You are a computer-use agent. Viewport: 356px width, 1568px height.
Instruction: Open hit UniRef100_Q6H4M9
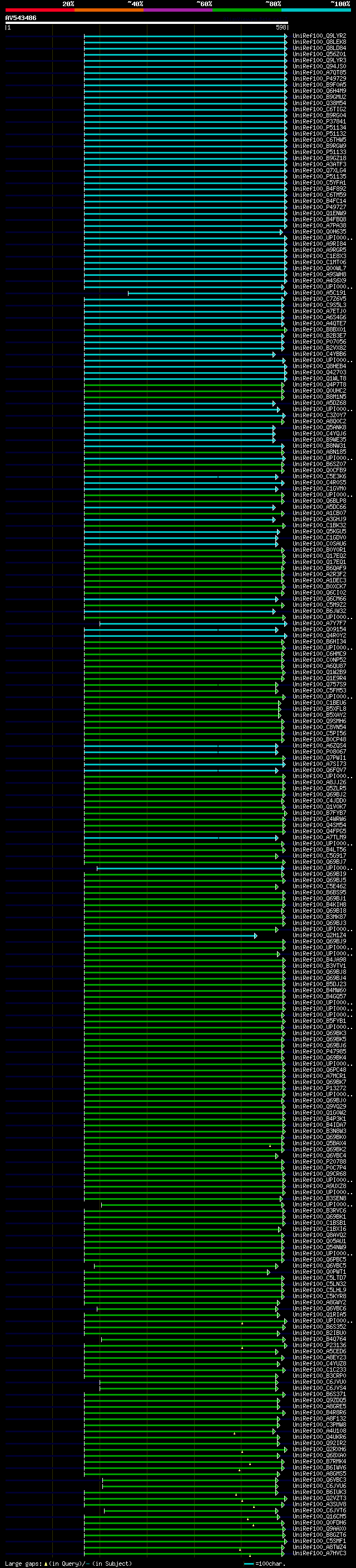click(x=319, y=91)
